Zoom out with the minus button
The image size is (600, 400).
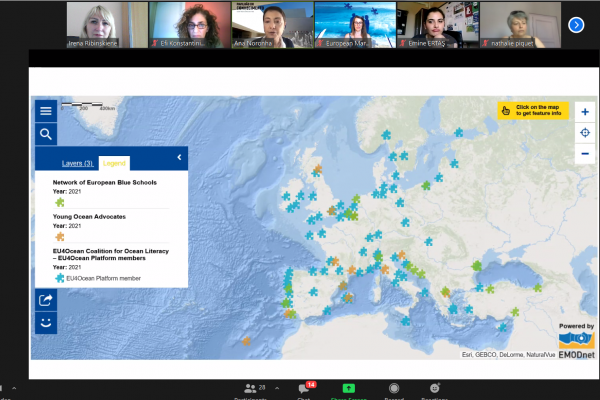pos(585,154)
